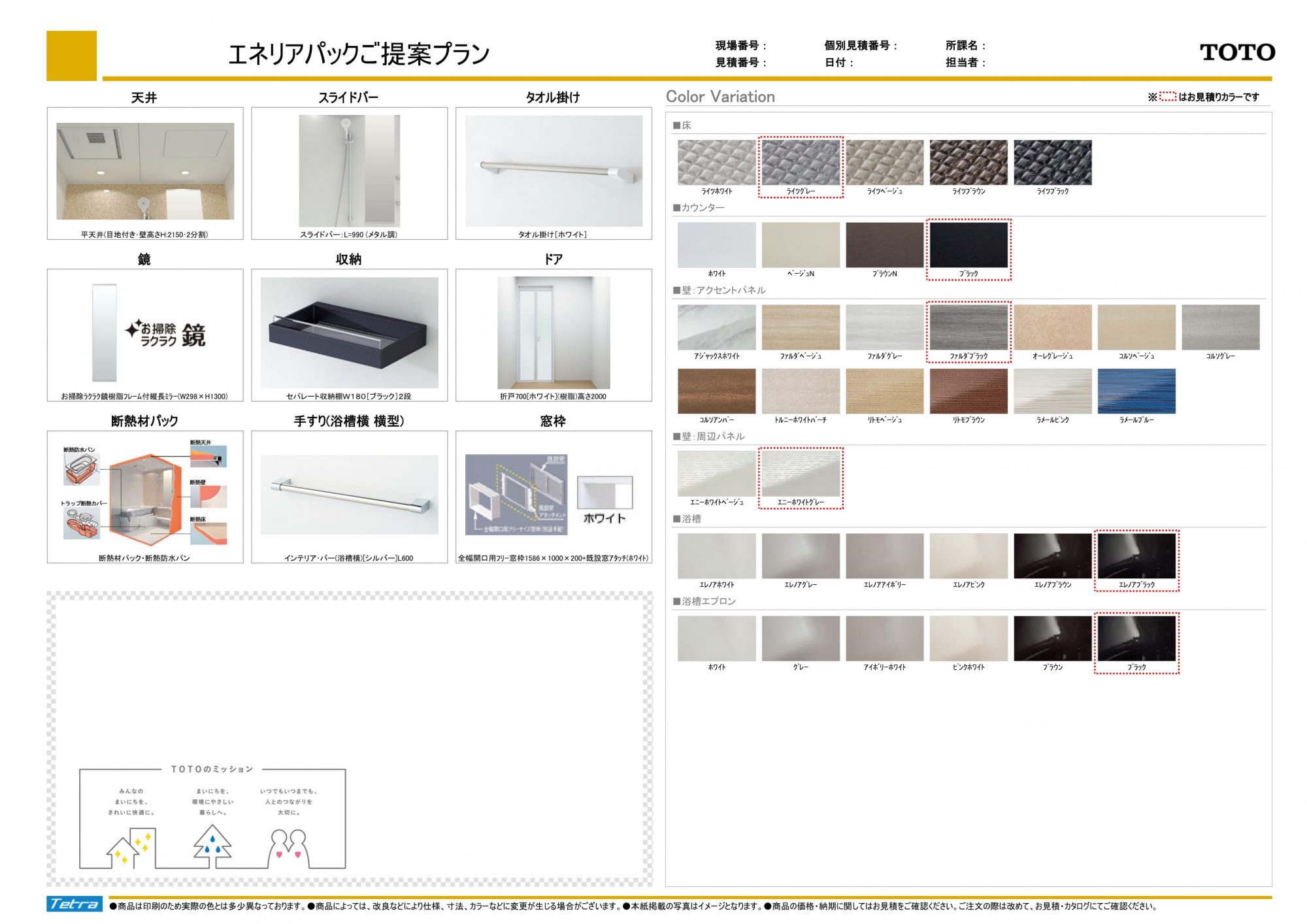This screenshot has height=924, width=1307.
Task: Select エニーホワイトベージュ surrounding wall panel
Action: pos(716,474)
